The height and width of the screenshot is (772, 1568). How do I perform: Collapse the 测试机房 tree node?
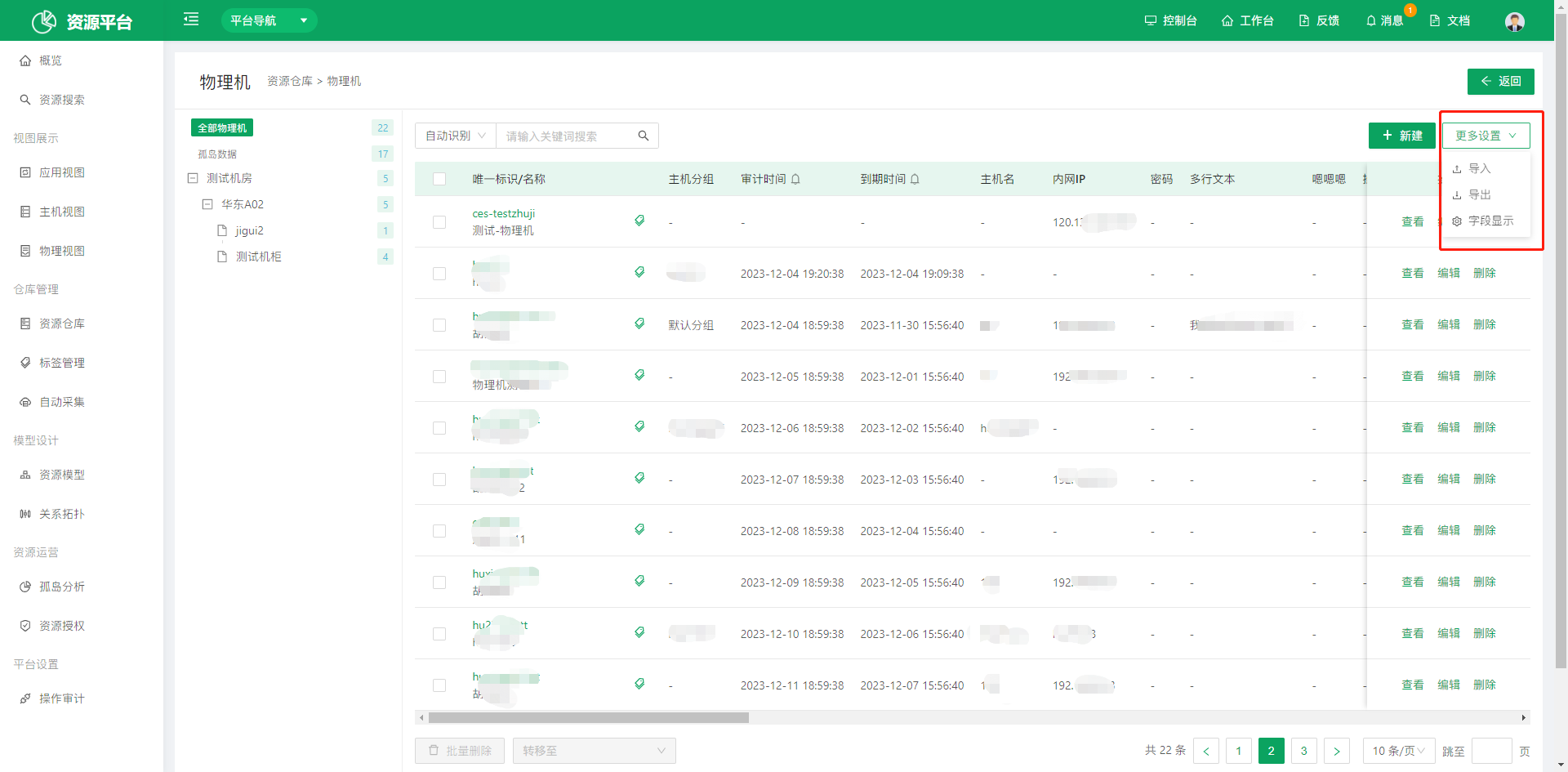point(193,178)
